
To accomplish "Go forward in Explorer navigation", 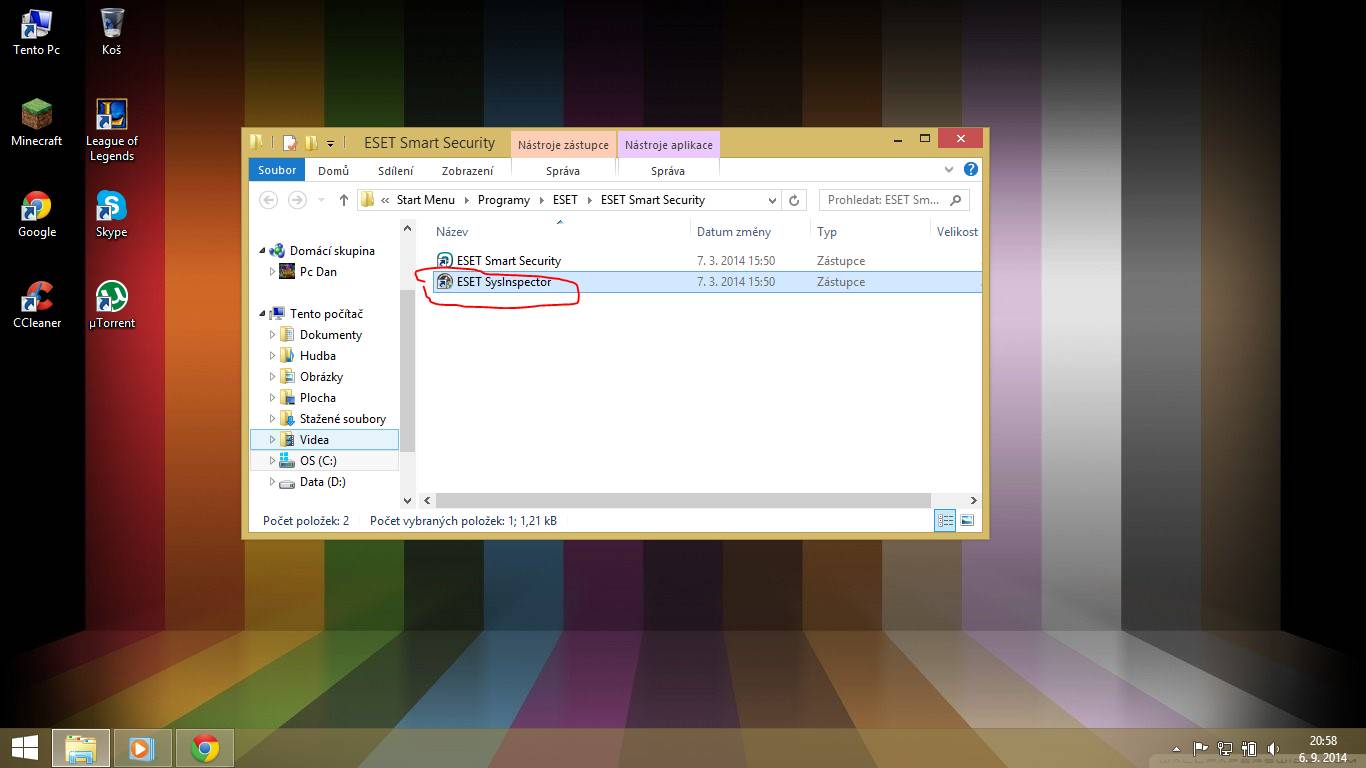I will point(297,200).
